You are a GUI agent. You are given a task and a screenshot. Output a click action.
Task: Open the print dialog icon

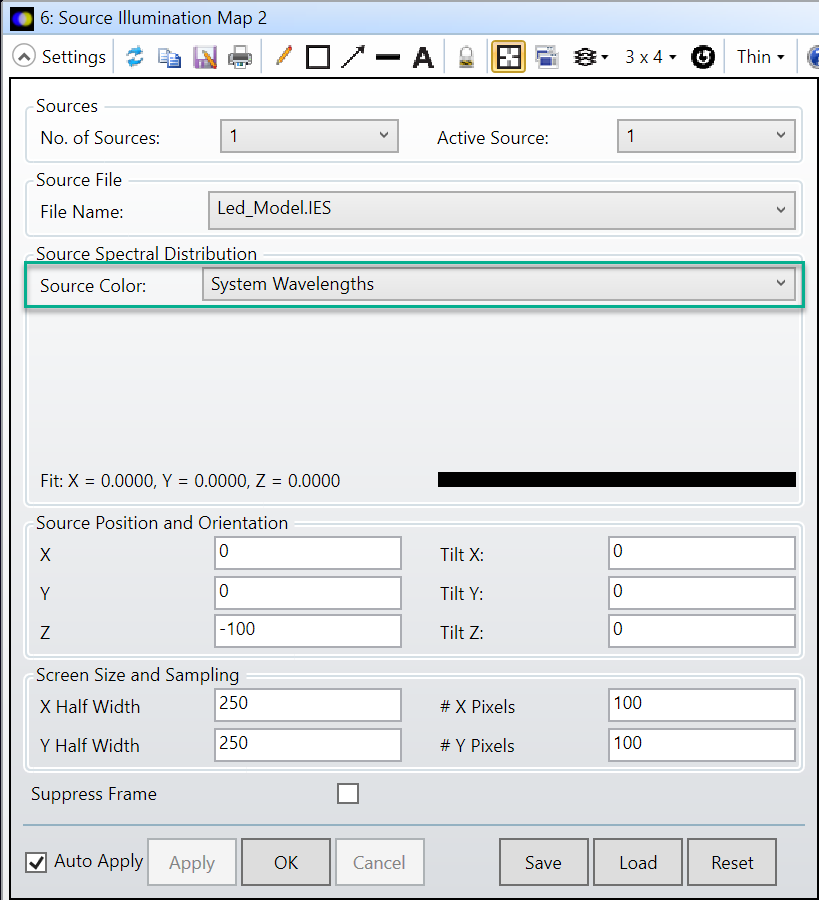tap(239, 57)
